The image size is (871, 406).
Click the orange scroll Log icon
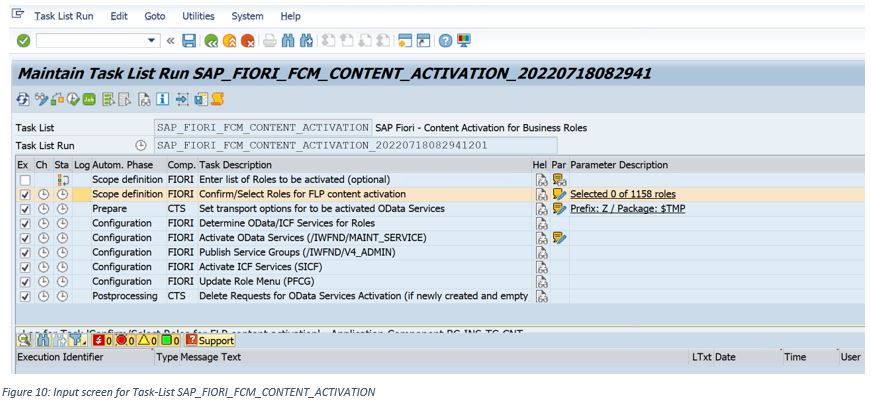click(x=218, y=99)
